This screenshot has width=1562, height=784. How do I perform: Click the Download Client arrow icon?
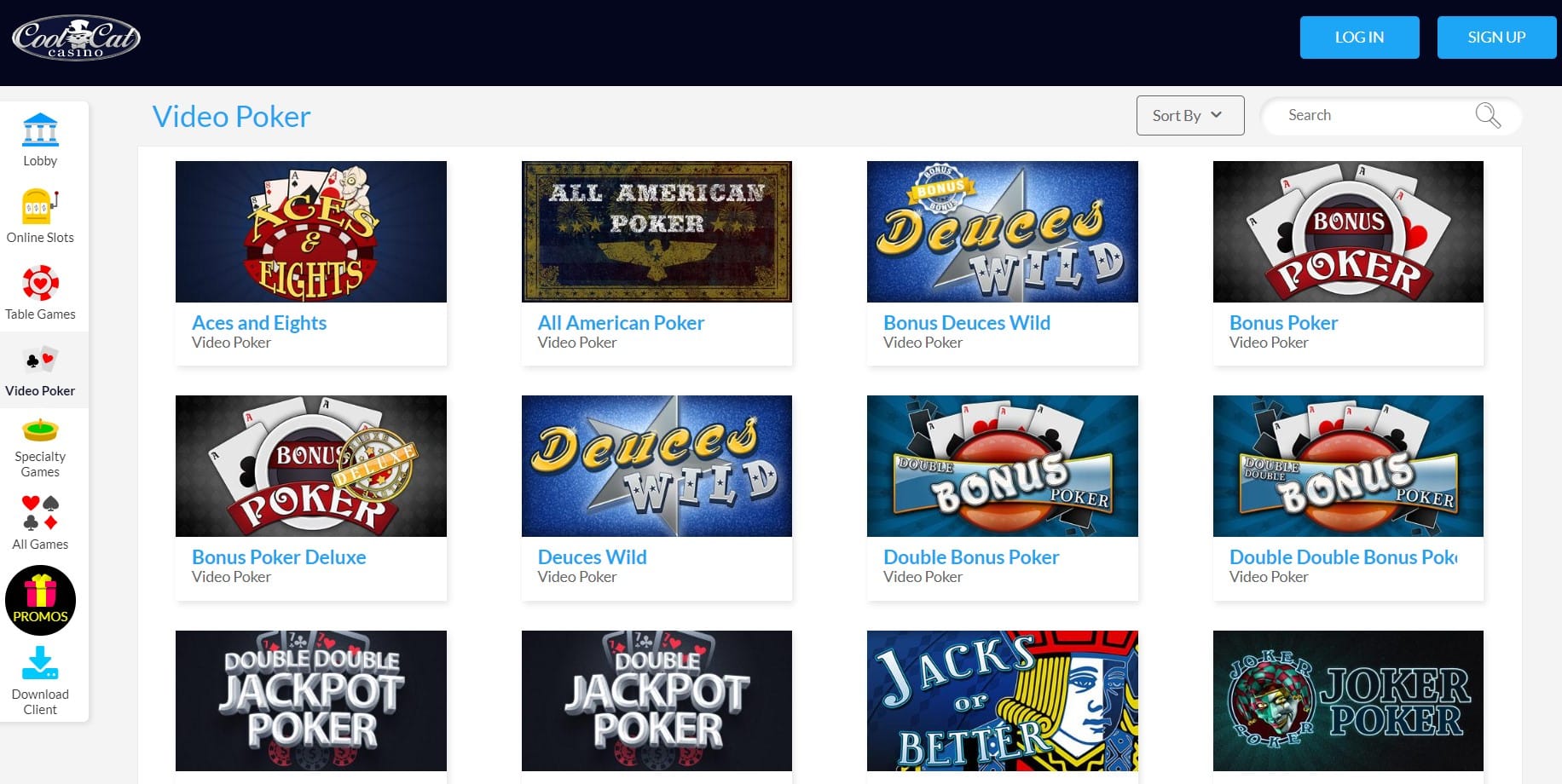click(40, 663)
